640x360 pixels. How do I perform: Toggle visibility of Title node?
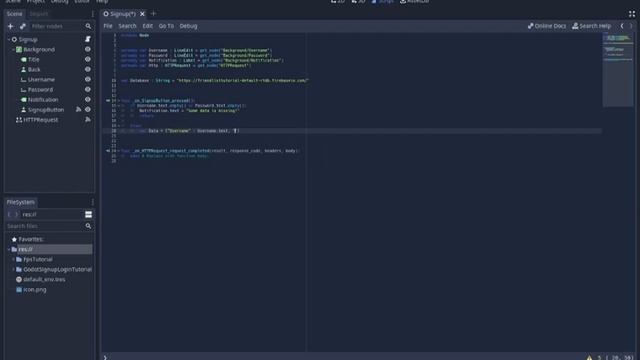click(x=88, y=59)
